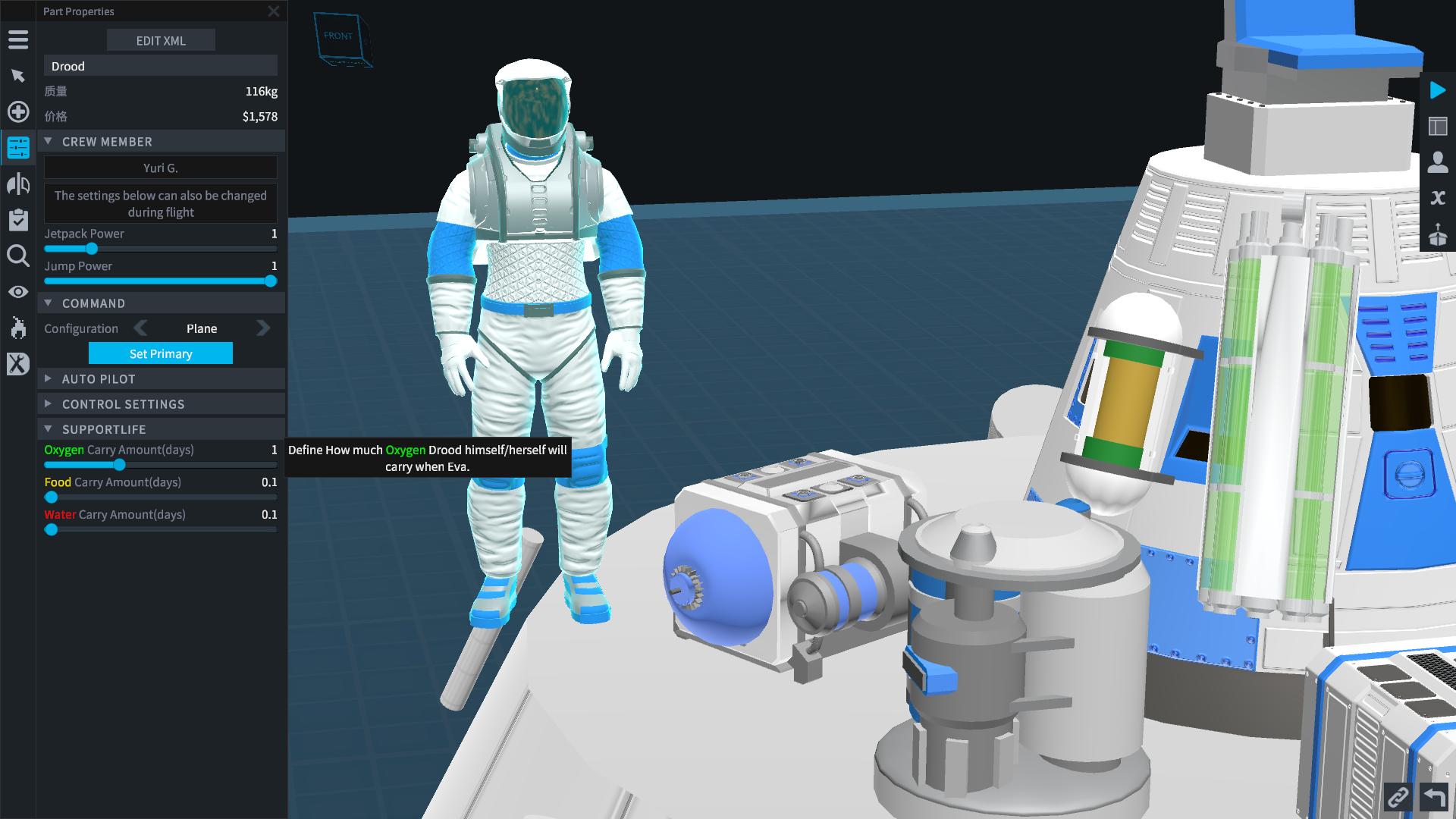This screenshot has width=1456, height=819.
Task: Click the settings-changeable-during-flight notice text
Action: [161, 204]
